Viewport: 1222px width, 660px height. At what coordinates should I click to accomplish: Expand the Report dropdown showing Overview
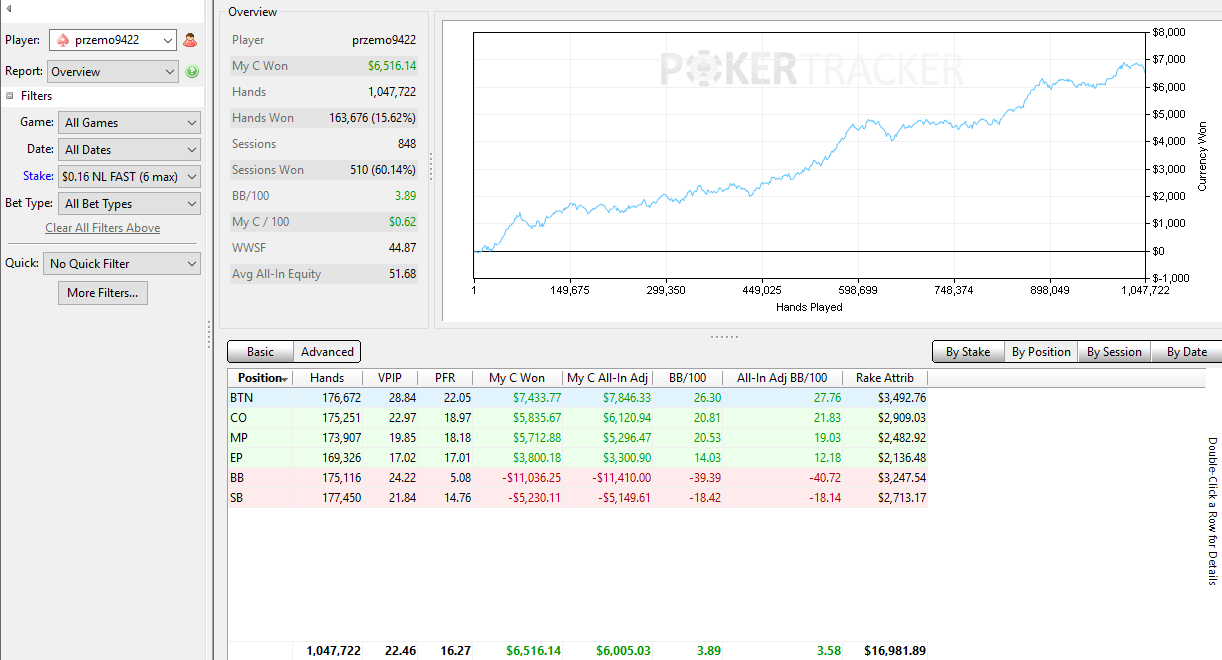click(x=113, y=72)
